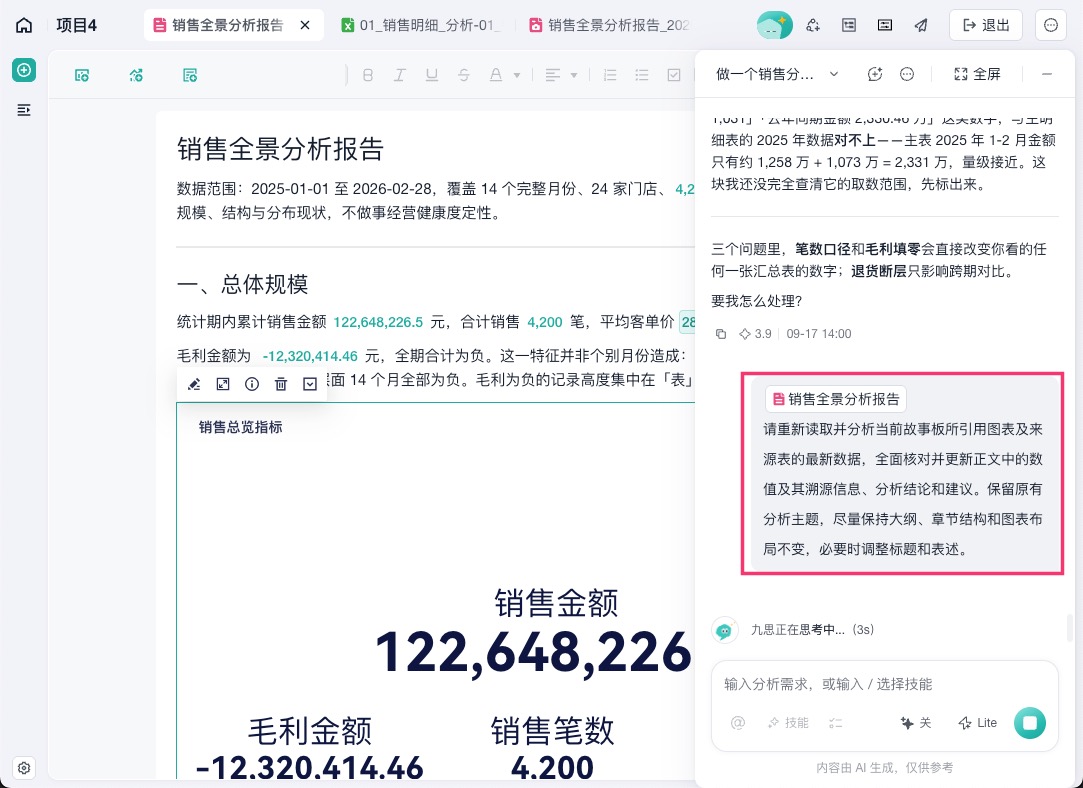This screenshot has height=788, width=1083.
Task: Go to the home icon
Action: 24,26
